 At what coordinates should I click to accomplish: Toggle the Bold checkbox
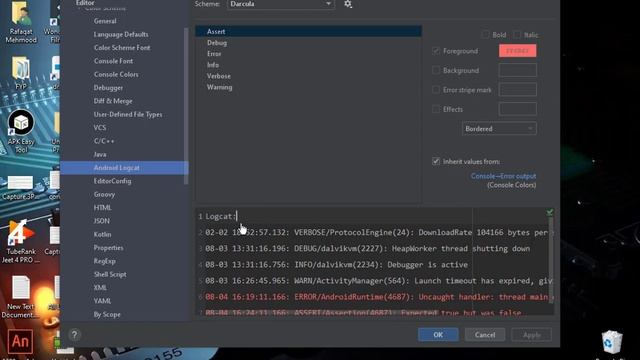[x=485, y=35]
